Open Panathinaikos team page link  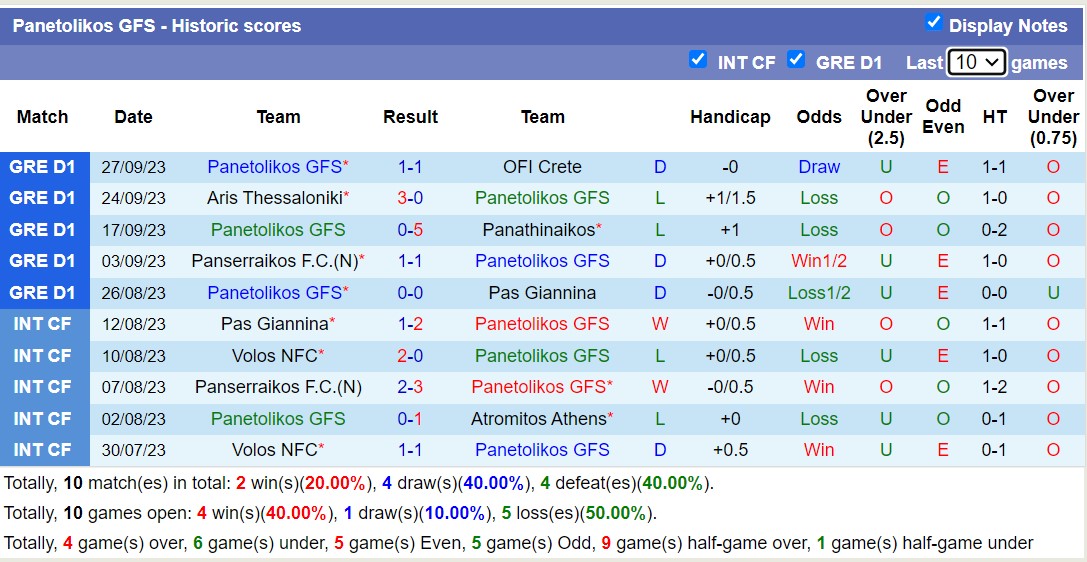[538, 230]
